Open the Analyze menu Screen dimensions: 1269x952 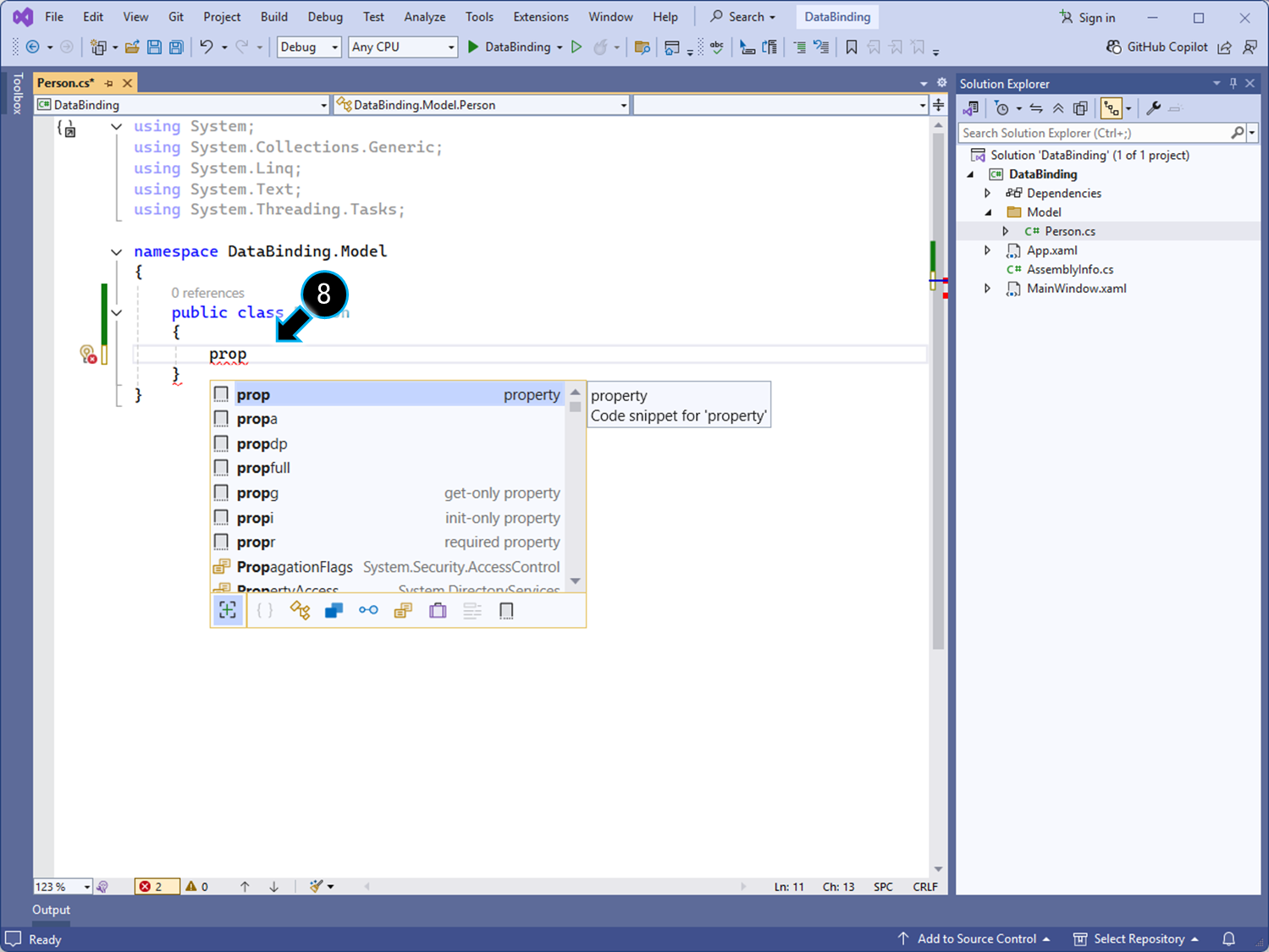(x=425, y=17)
